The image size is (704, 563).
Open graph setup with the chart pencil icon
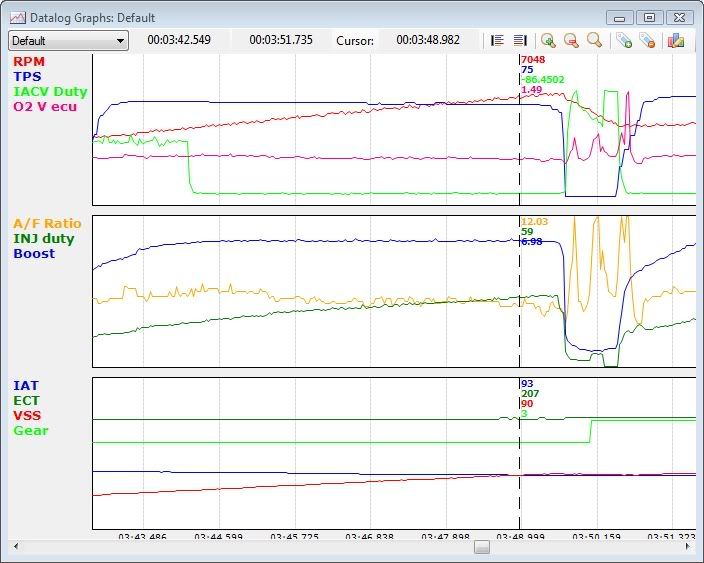click(x=676, y=41)
